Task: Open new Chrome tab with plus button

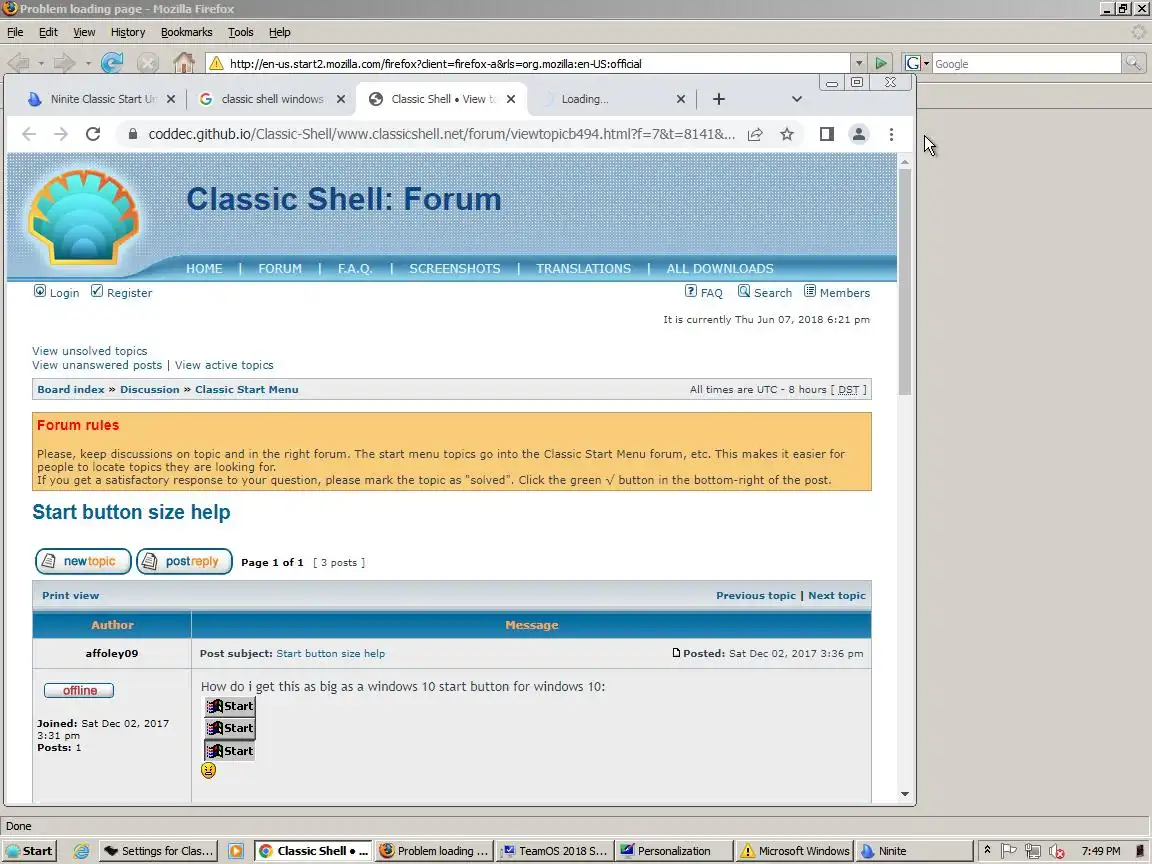Action: (x=719, y=99)
